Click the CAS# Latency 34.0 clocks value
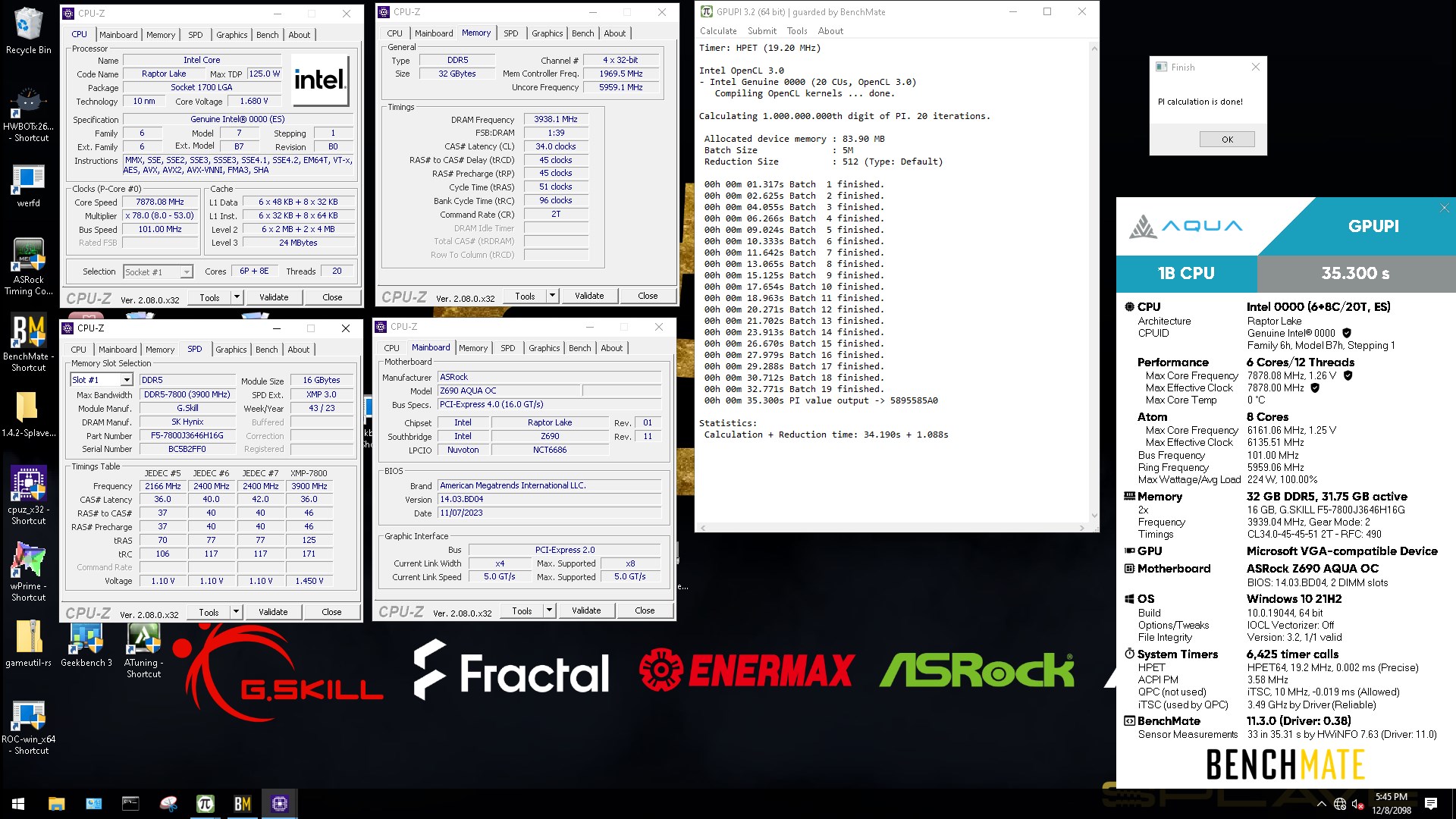The image size is (1456, 819). [x=555, y=146]
